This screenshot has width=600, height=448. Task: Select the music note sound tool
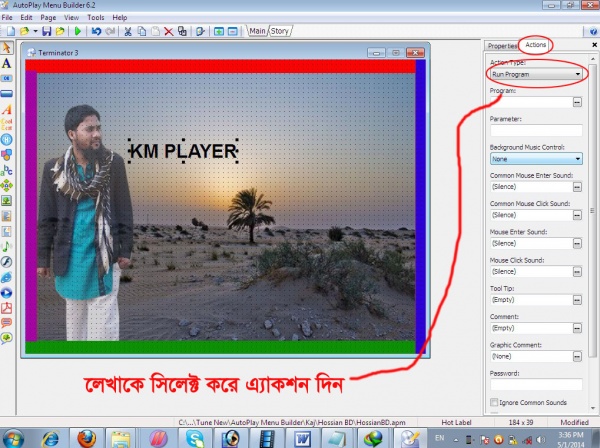click(7, 247)
